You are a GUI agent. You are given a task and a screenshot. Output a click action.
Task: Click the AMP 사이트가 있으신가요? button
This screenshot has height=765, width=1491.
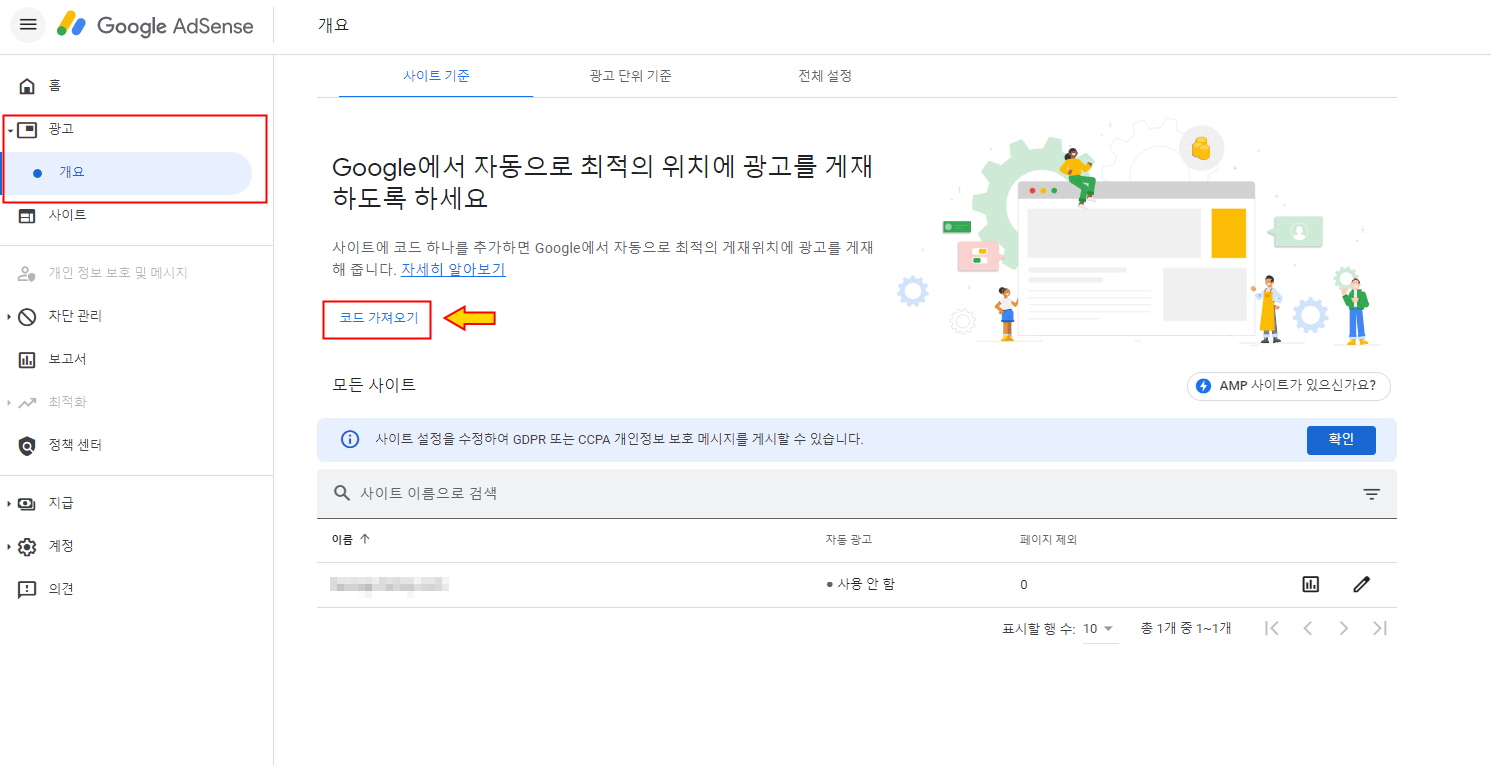(x=1289, y=386)
